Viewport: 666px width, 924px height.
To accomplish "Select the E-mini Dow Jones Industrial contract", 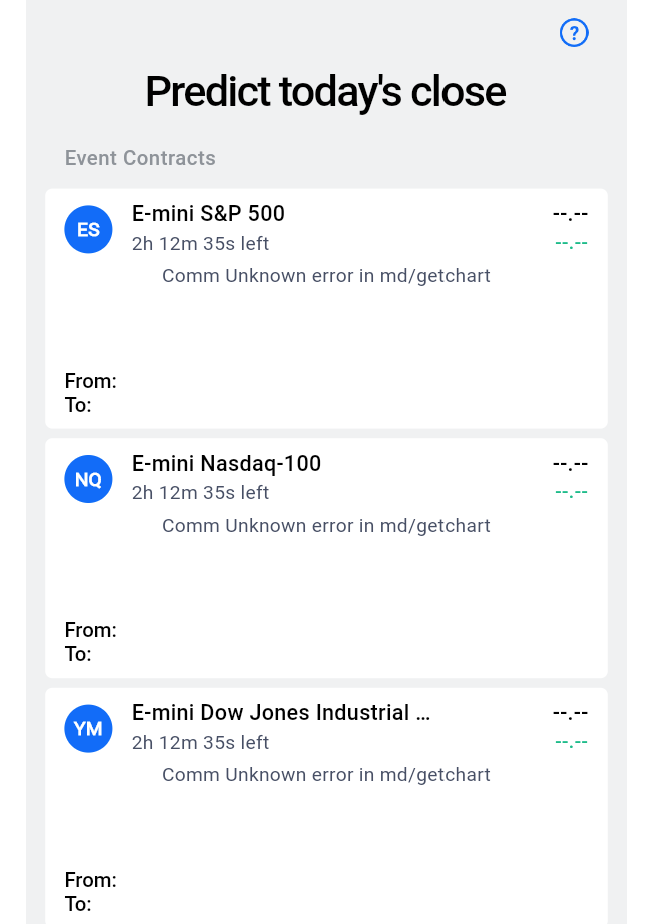I will pyautogui.click(x=280, y=713).
